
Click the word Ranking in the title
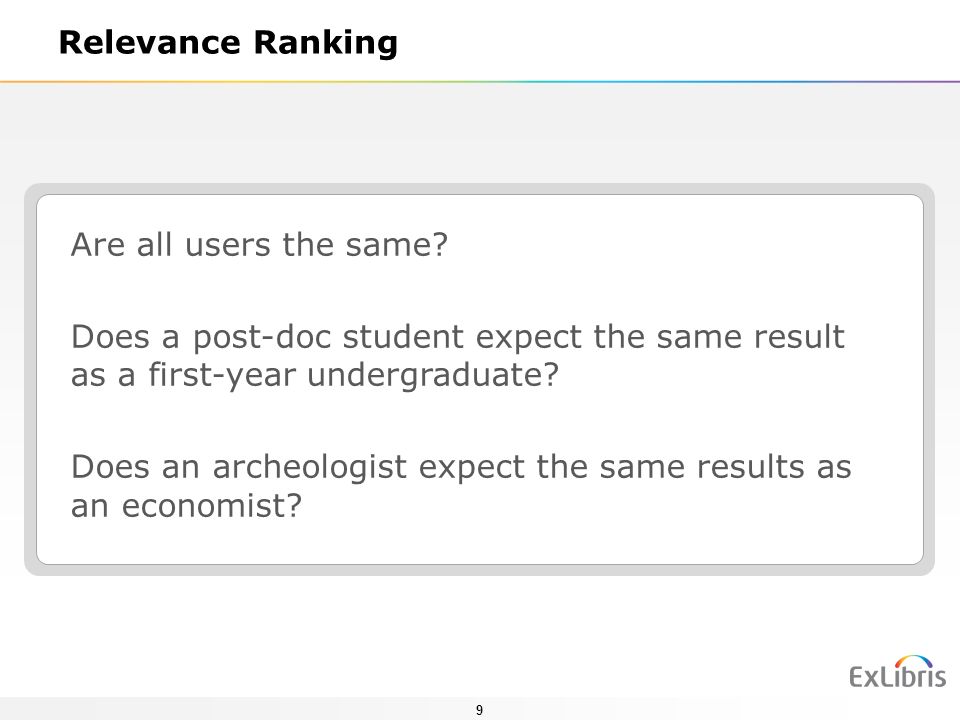tap(326, 44)
